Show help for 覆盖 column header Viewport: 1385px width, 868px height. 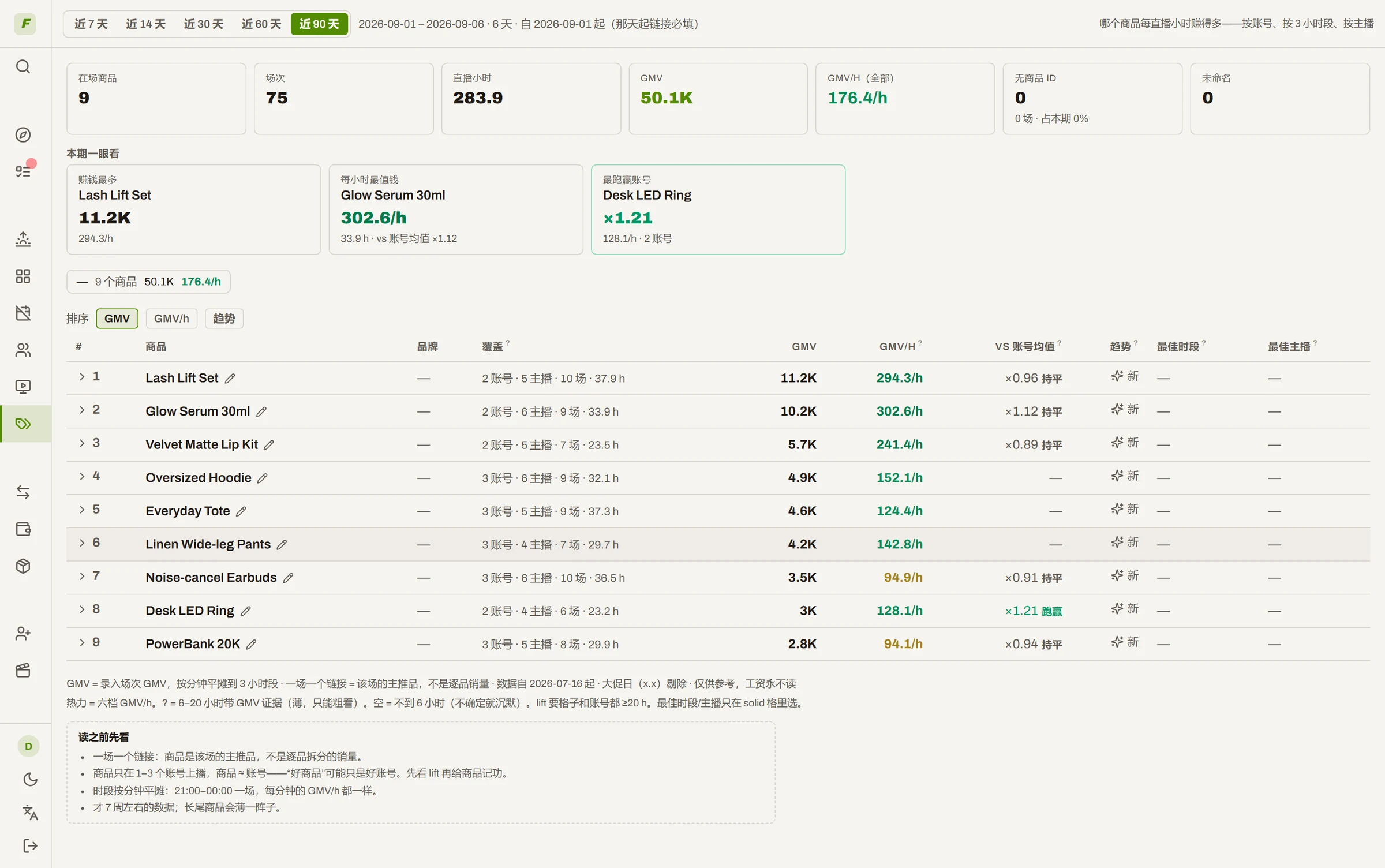point(508,343)
